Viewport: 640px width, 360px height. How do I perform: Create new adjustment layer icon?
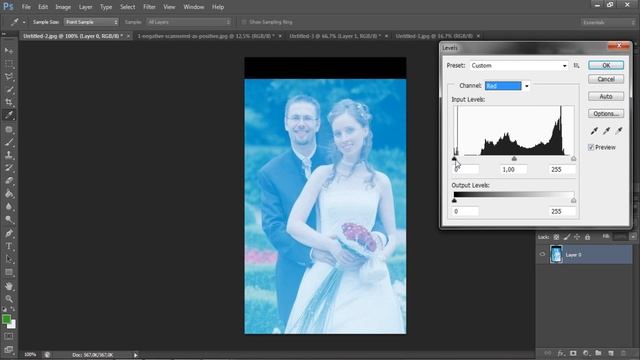coord(586,353)
